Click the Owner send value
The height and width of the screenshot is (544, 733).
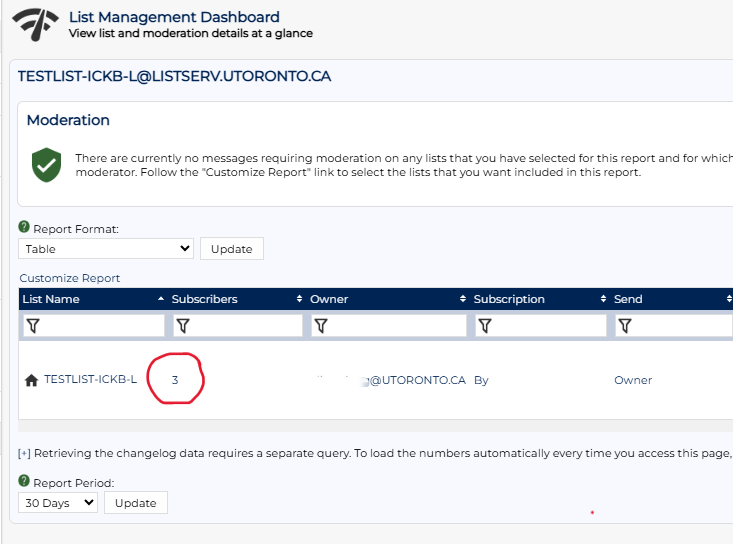click(633, 380)
